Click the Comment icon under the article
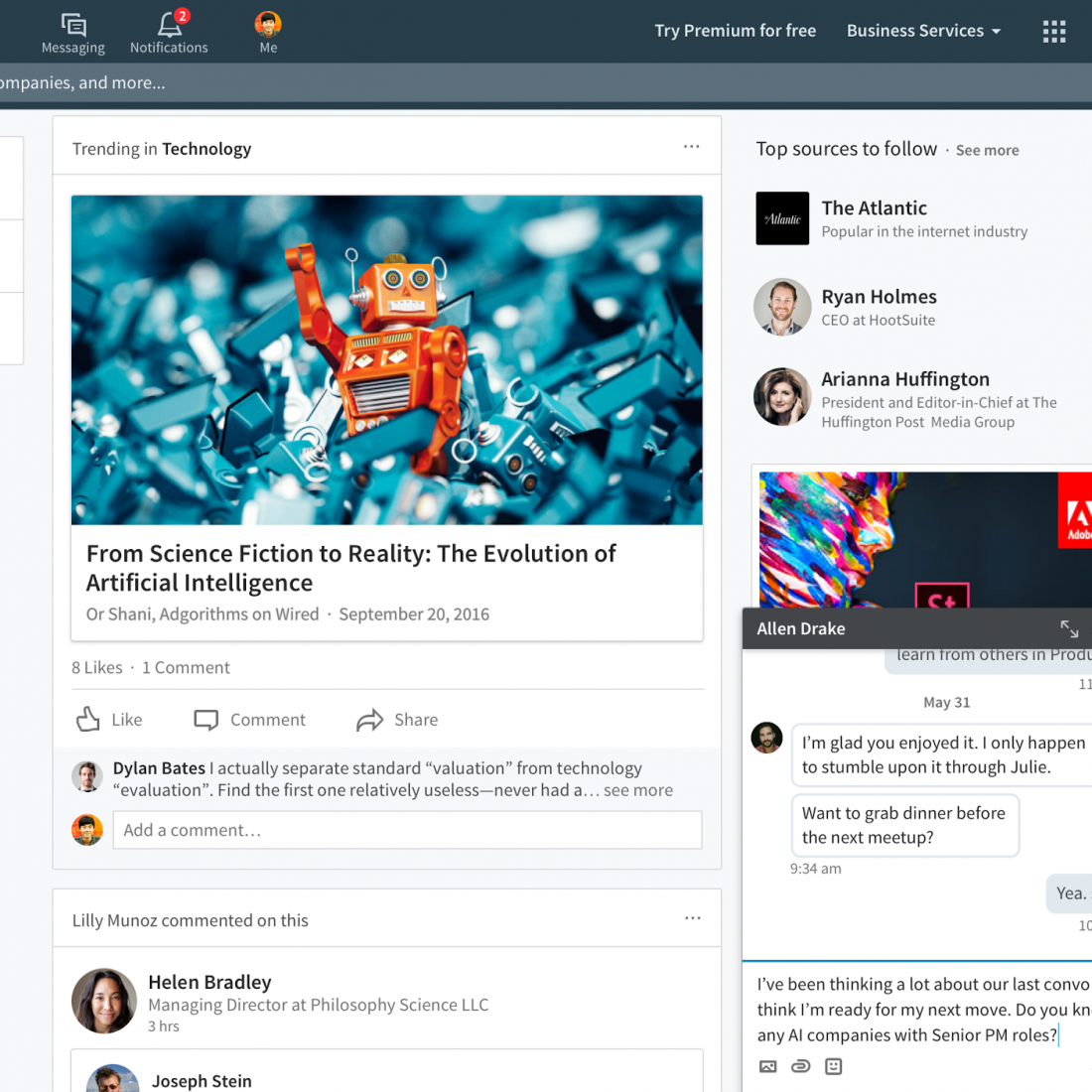The image size is (1092, 1092). (250, 720)
